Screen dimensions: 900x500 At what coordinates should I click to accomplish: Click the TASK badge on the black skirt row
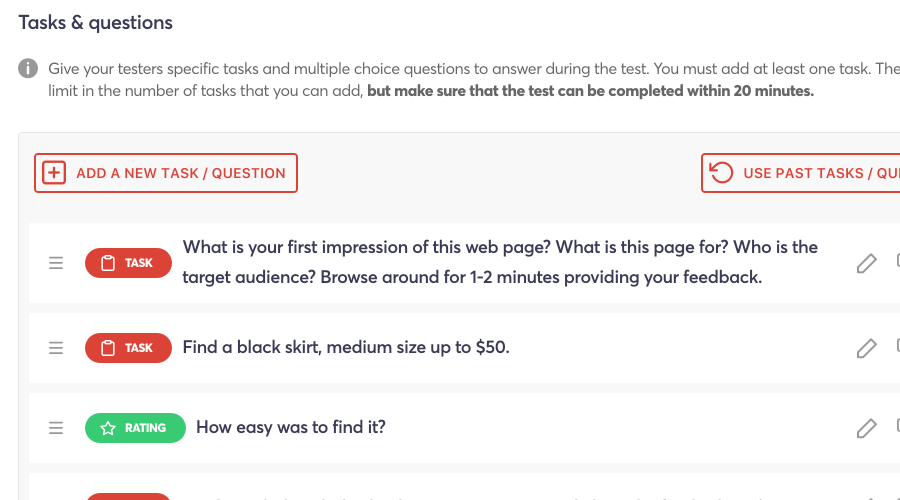[128, 348]
